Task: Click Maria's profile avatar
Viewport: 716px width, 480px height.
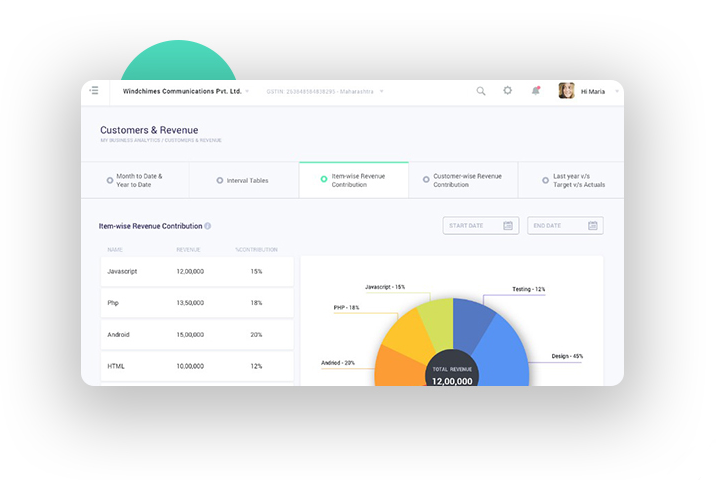Action: tap(566, 91)
